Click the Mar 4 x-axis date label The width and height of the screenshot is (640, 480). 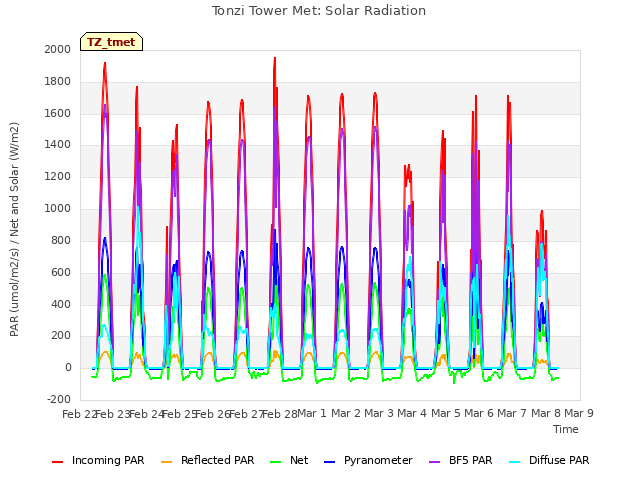pos(412,413)
